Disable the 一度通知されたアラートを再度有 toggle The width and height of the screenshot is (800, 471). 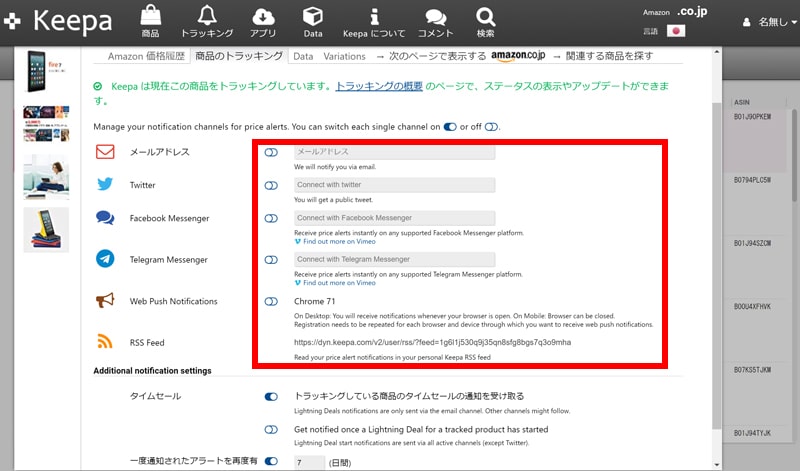tap(271, 461)
